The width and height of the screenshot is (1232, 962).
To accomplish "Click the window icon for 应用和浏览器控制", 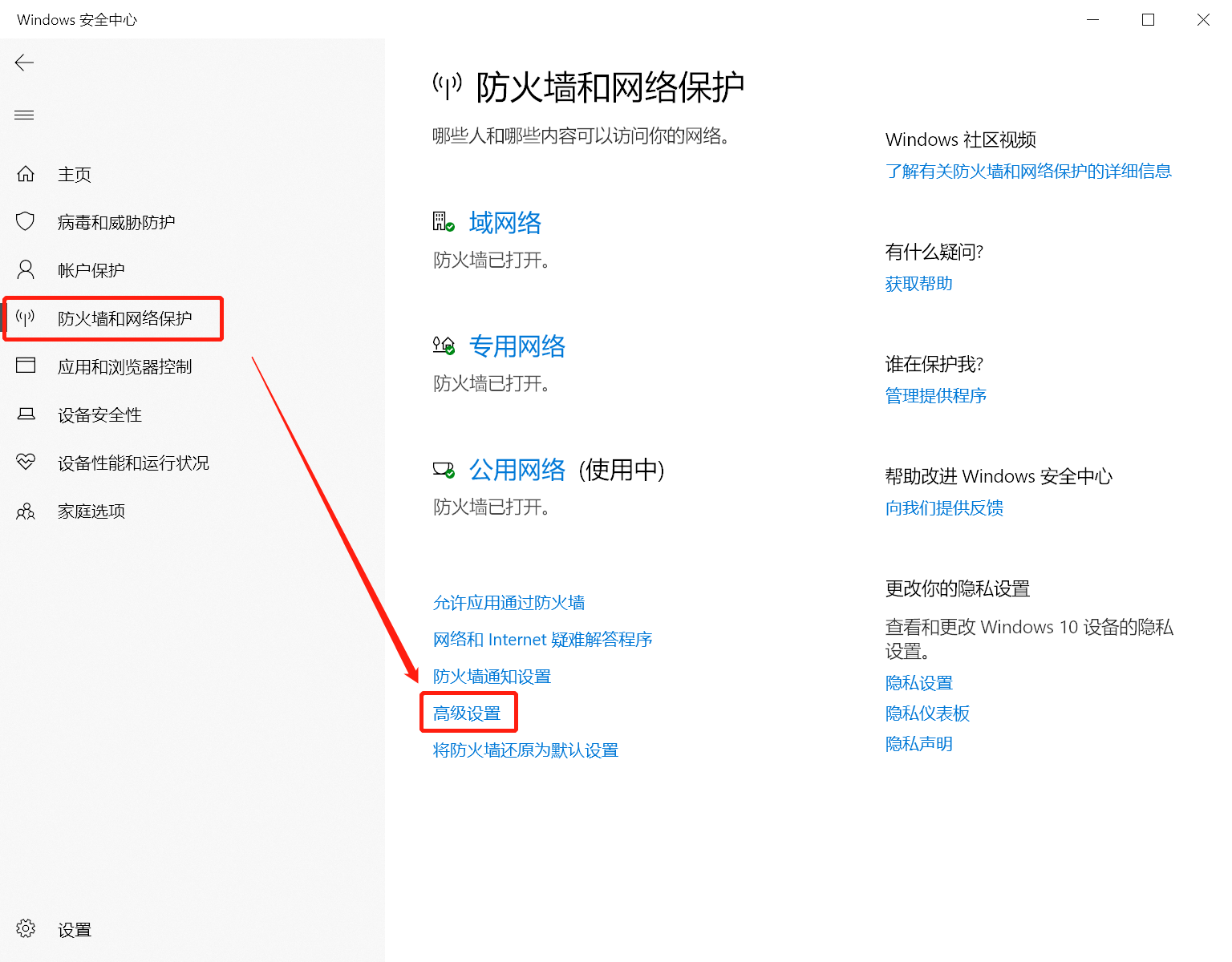I will click(x=26, y=366).
